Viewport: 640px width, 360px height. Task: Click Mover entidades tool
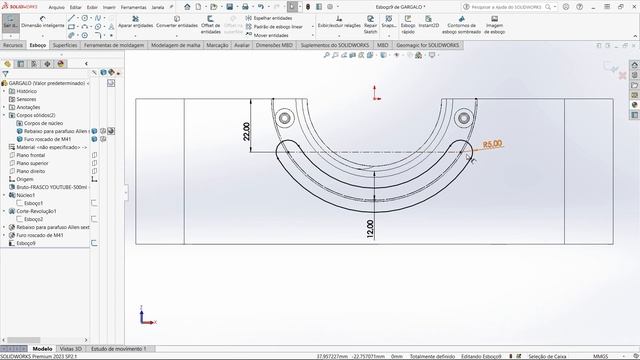(267, 35)
